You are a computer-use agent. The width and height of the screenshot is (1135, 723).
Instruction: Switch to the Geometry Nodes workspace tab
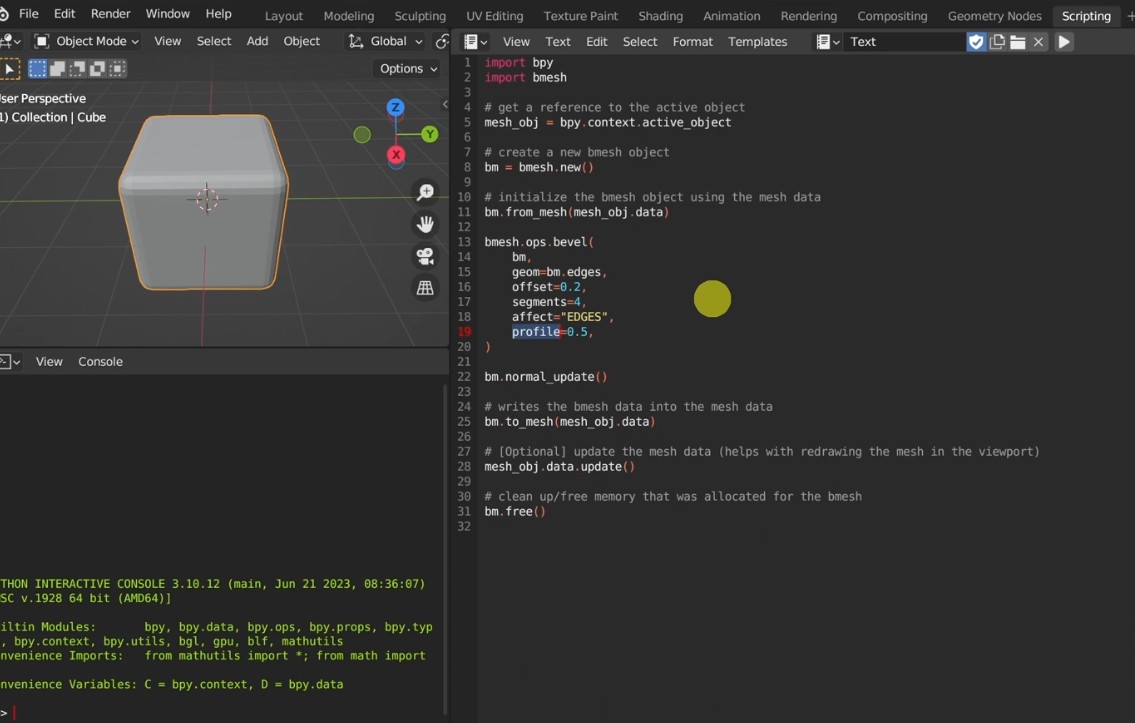pyautogui.click(x=994, y=16)
